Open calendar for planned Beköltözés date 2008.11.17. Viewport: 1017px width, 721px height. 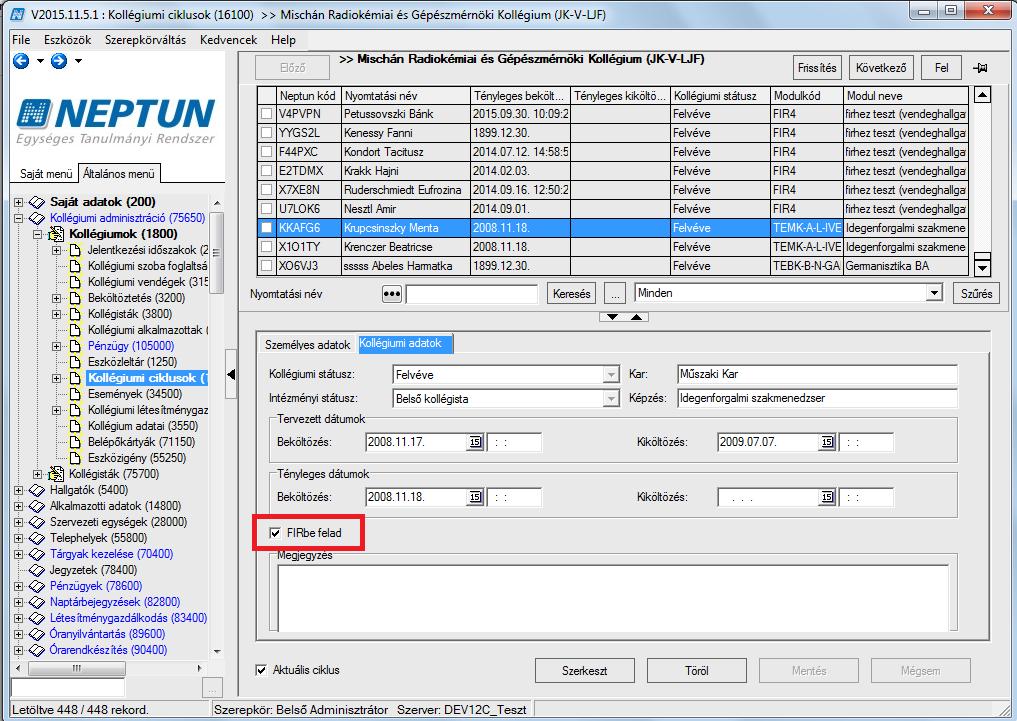[475, 442]
